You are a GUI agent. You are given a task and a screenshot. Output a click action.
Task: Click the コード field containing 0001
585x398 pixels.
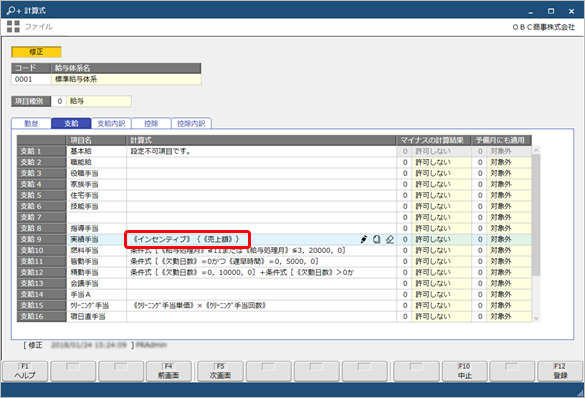[31, 79]
